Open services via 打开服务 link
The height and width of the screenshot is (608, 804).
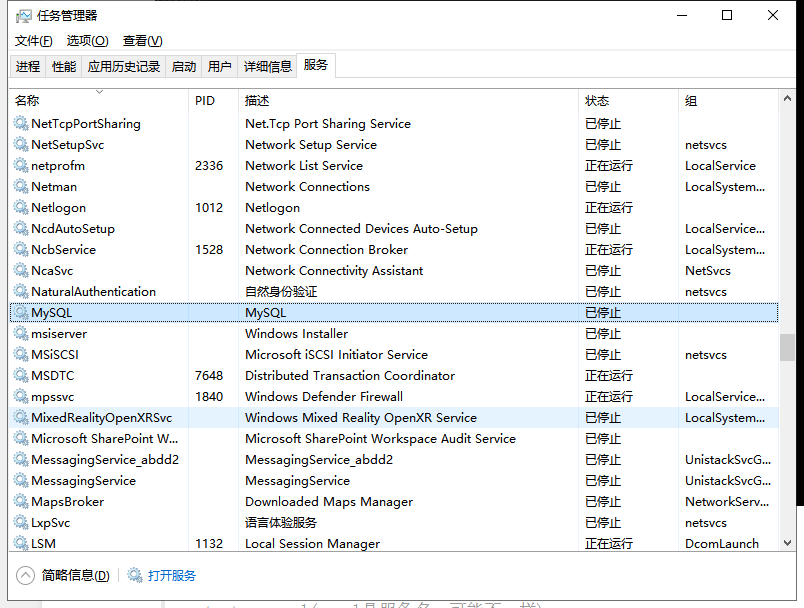click(x=172, y=575)
